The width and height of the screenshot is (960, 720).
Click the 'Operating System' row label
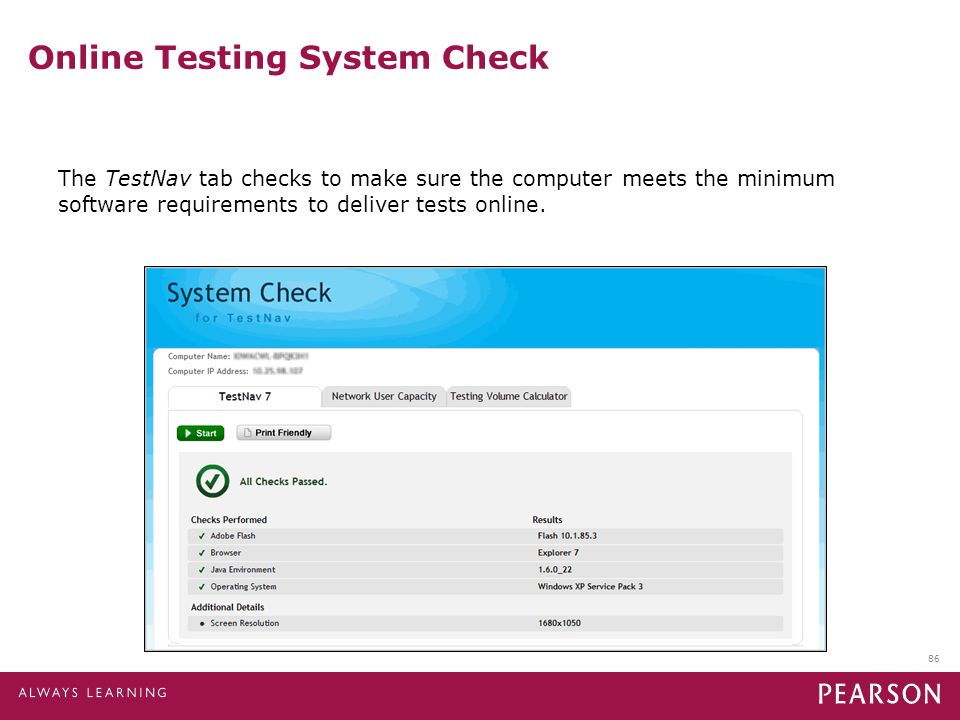pyautogui.click(x=243, y=587)
